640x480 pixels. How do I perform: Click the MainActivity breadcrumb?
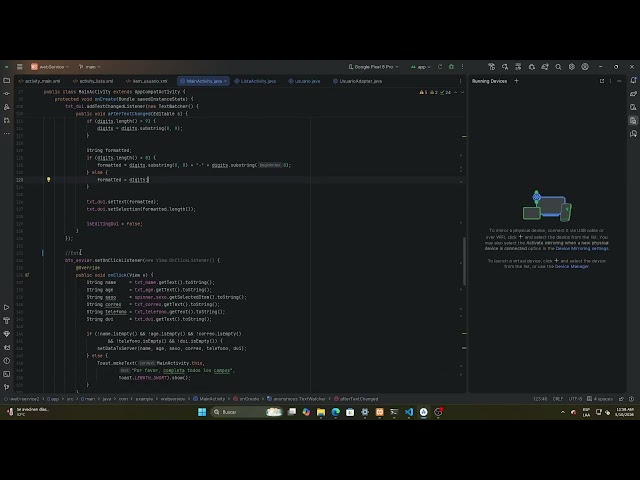(209, 399)
